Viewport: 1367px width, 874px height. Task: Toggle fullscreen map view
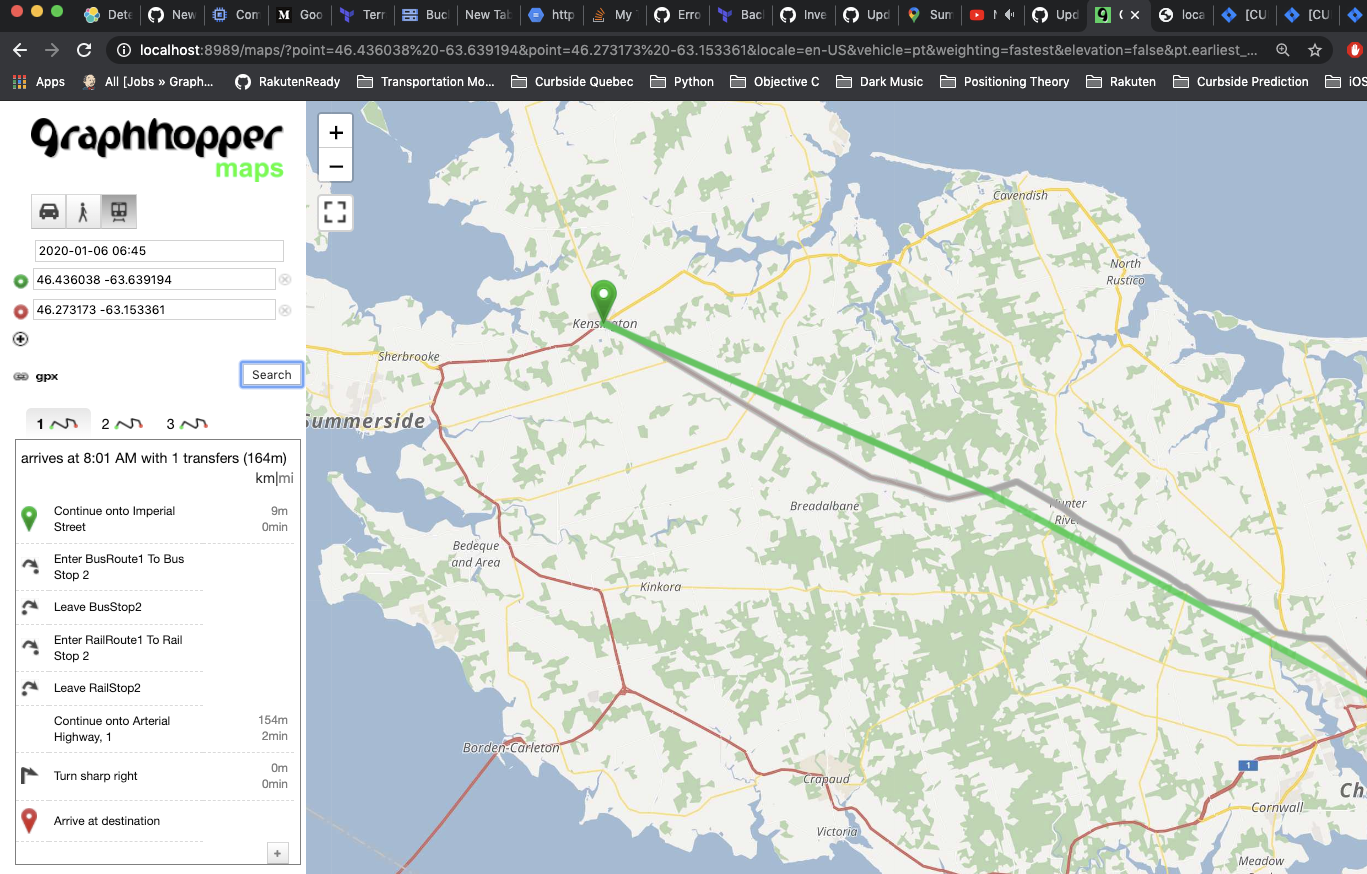pos(335,212)
